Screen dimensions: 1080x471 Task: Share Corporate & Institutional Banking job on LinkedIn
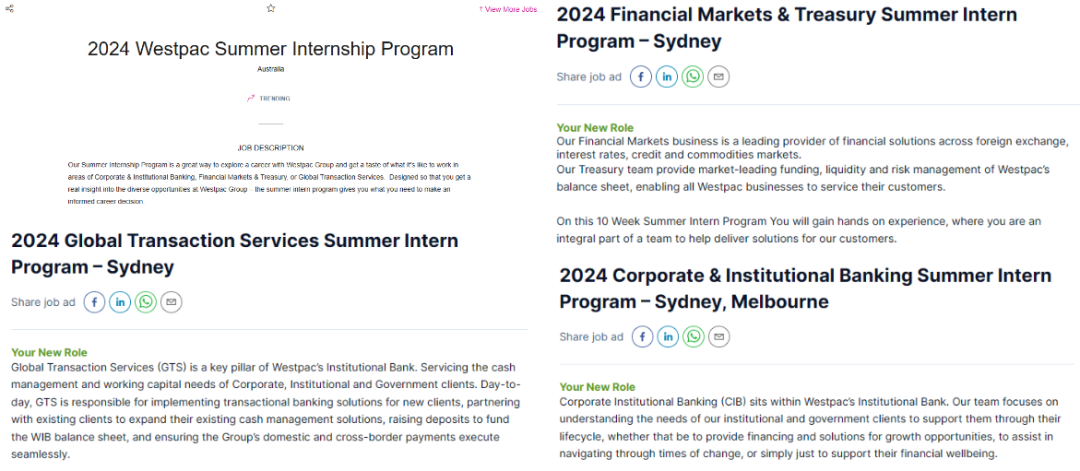pyautogui.click(x=668, y=337)
